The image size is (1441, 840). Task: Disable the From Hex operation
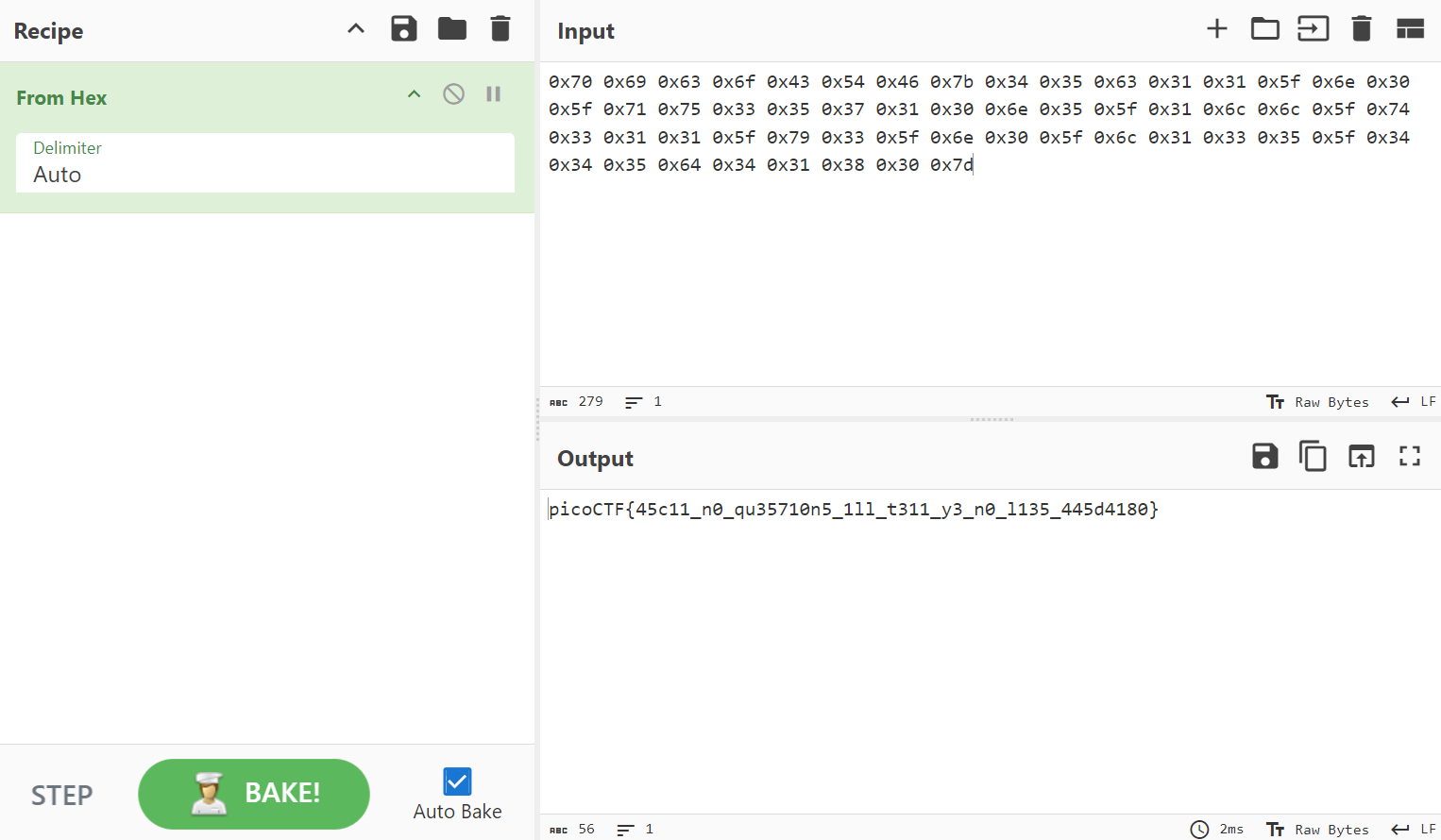click(454, 94)
